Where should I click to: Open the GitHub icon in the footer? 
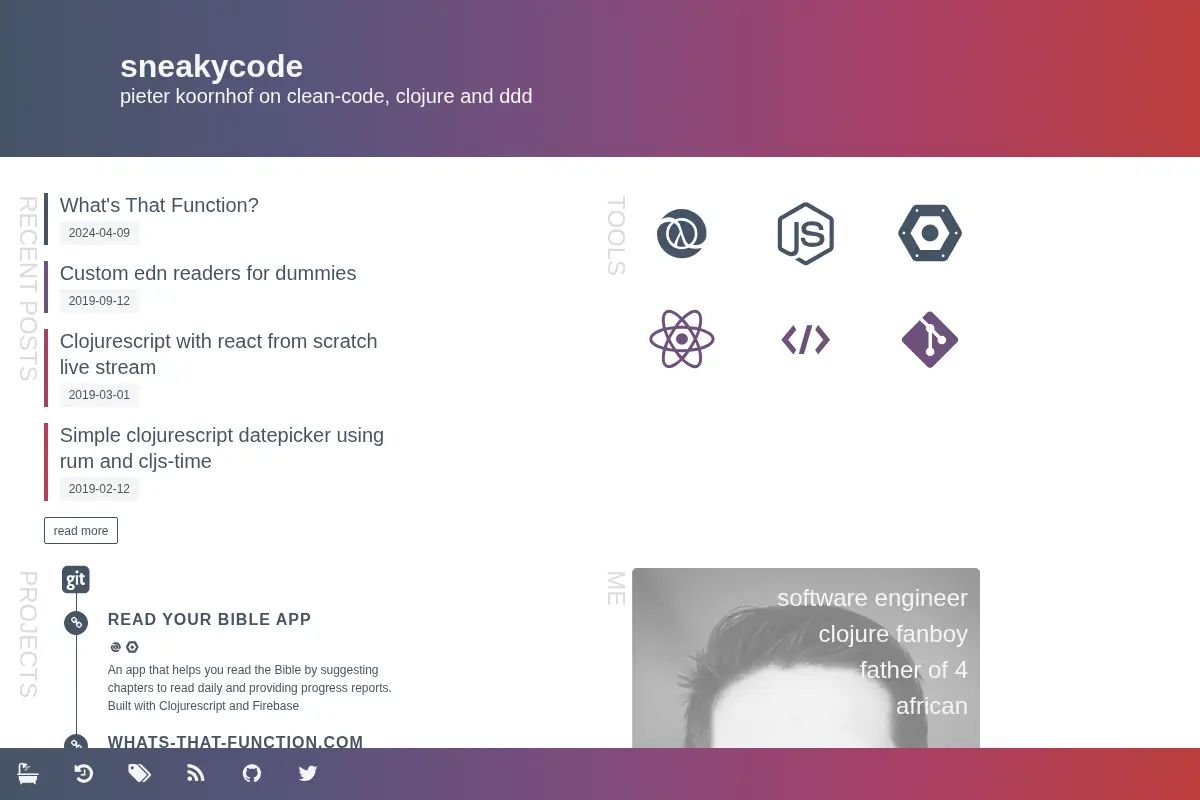click(x=252, y=773)
